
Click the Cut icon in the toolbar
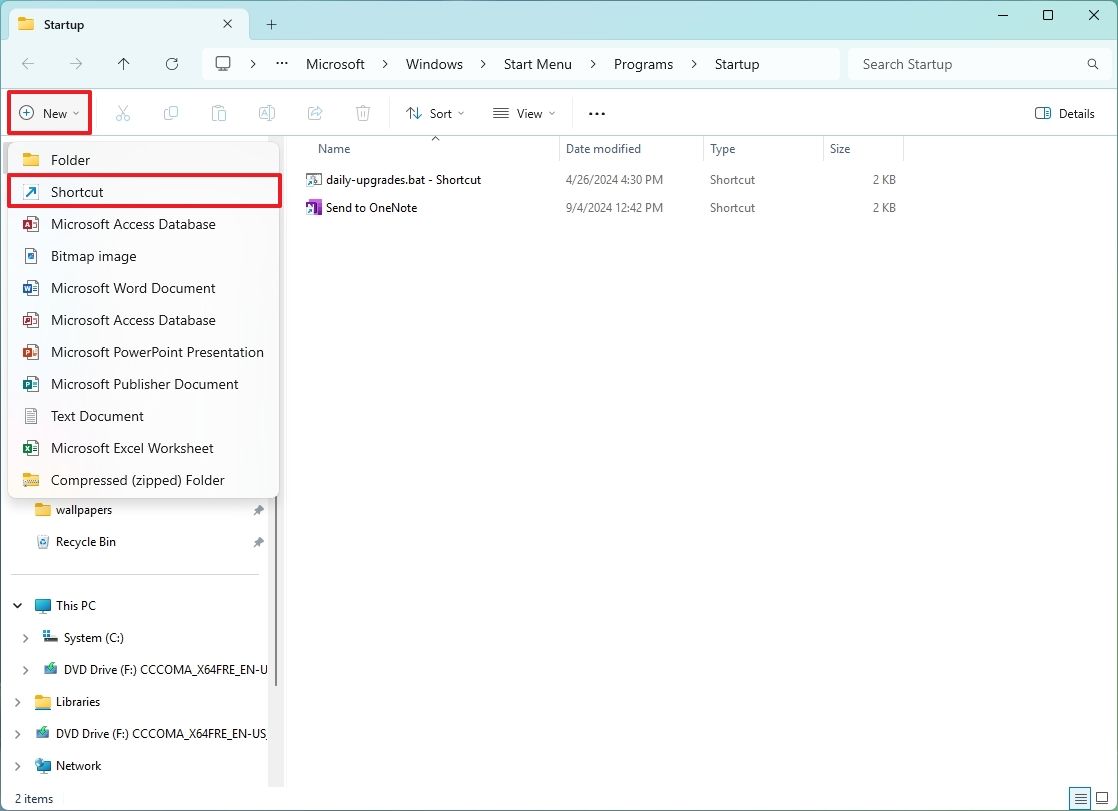(123, 112)
